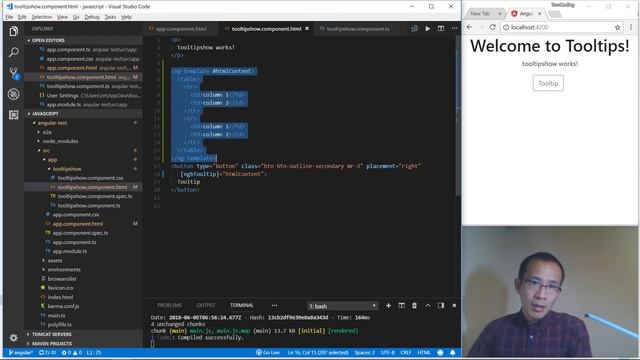Click the git branch indicator in status bar

[20, 353]
